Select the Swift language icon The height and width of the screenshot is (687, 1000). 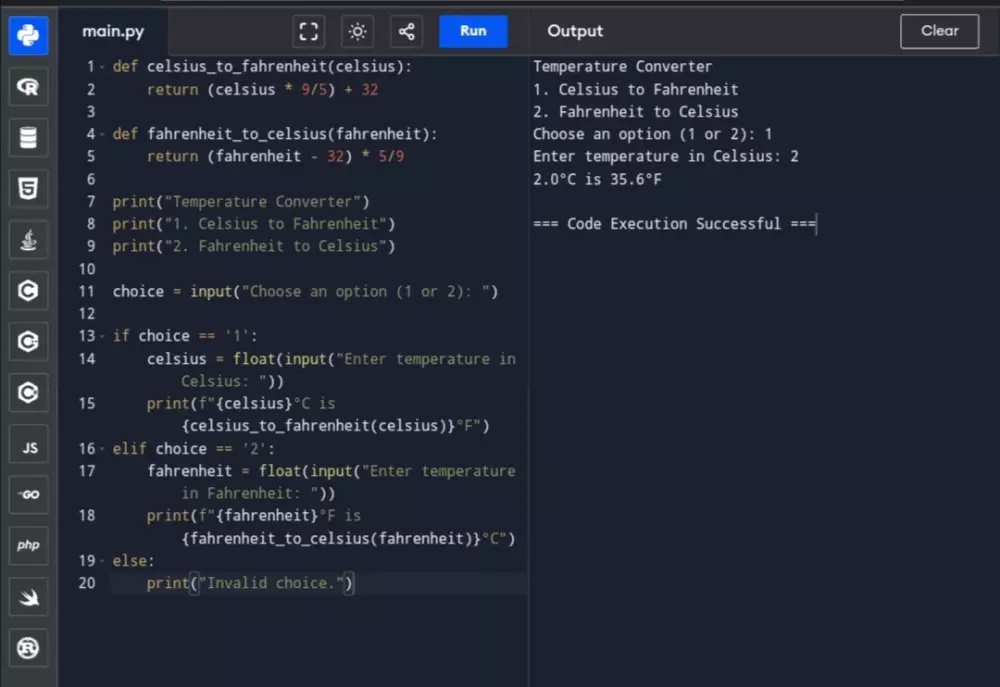[x=28, y=597]
